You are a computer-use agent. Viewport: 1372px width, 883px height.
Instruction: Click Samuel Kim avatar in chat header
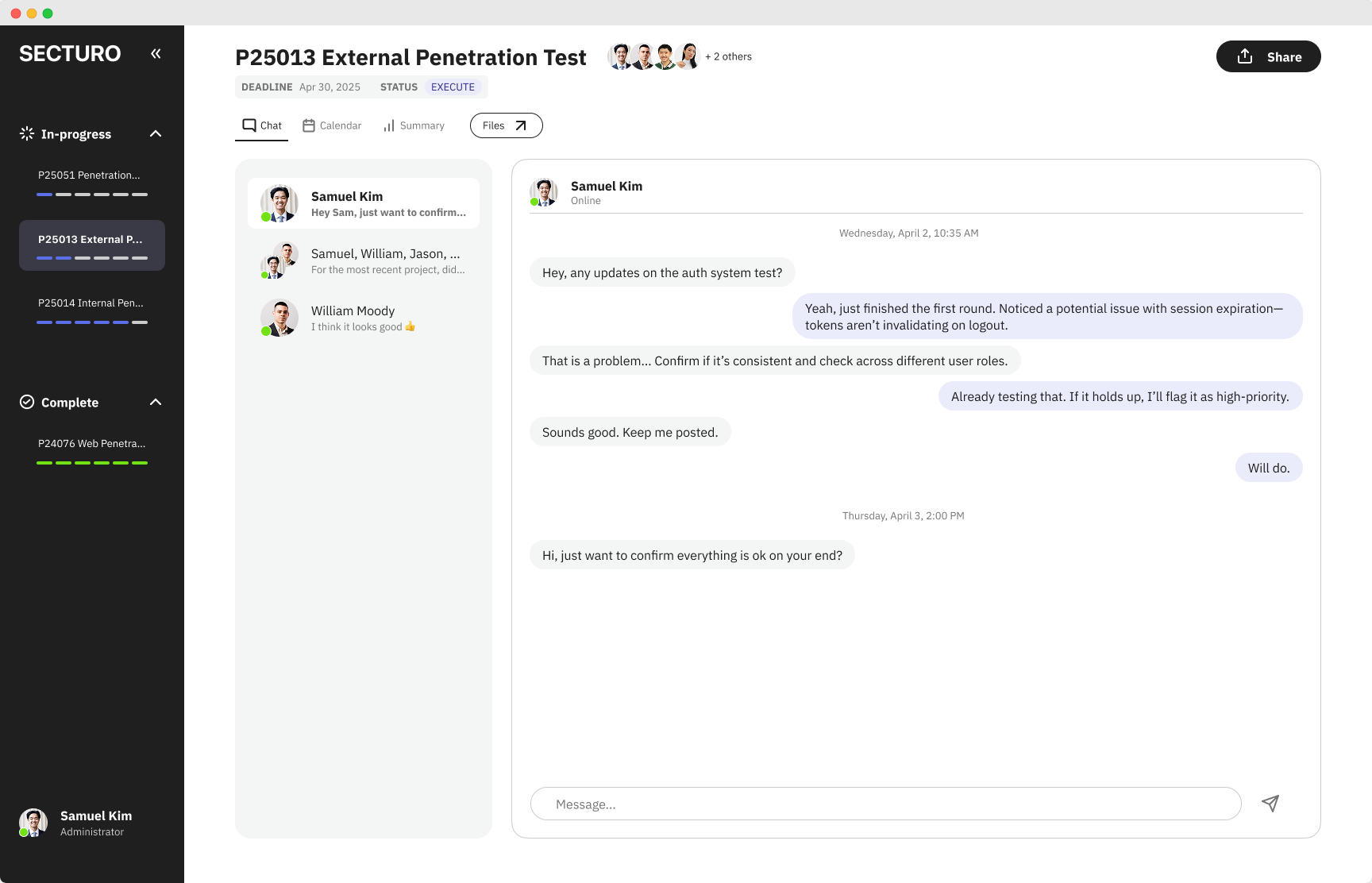(x=544, y=192)
